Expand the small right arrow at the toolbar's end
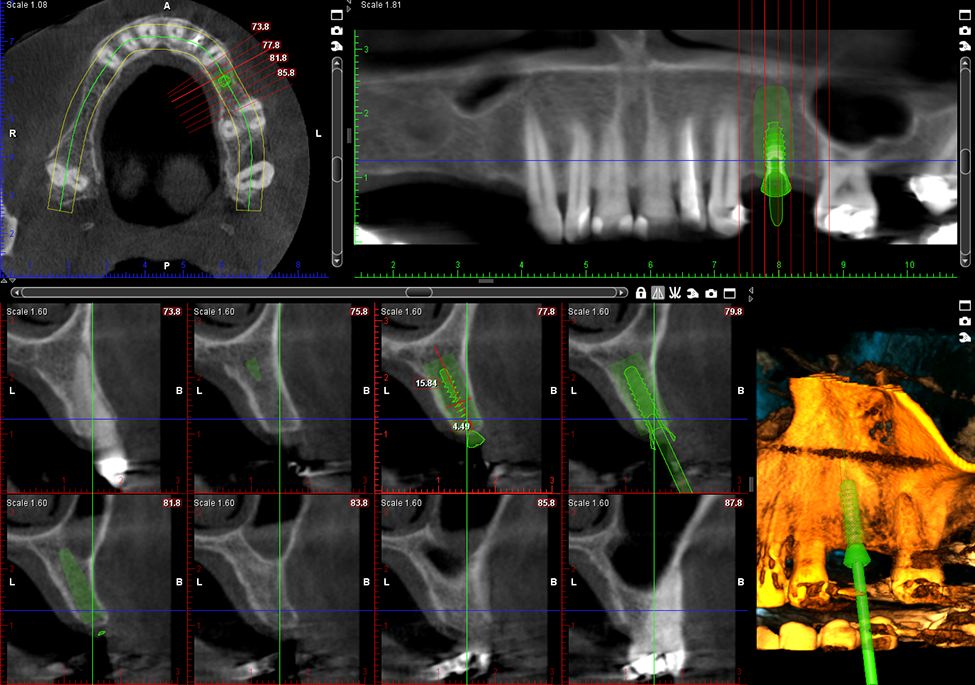Screen dimensions: 975x685 pos(753,297)
